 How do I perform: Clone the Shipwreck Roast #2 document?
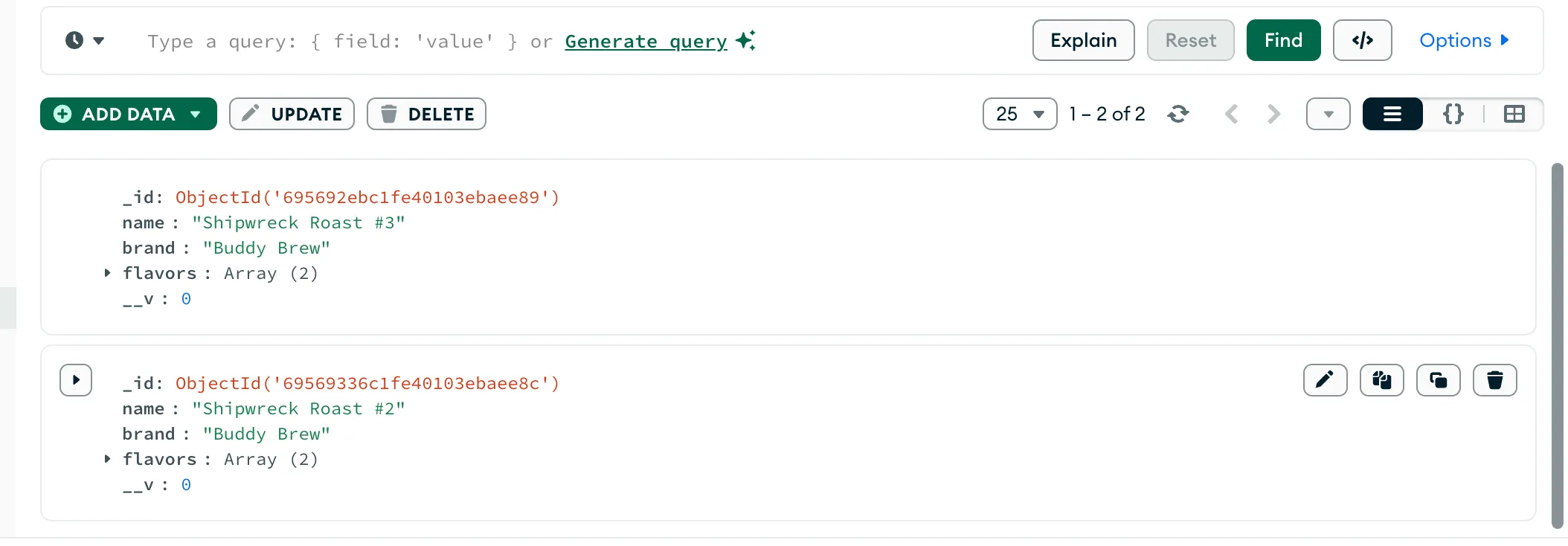(1438, 380)
